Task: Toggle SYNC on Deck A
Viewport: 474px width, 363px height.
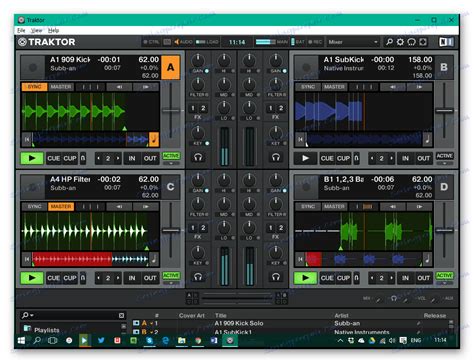Action: (x=34, y=87)
